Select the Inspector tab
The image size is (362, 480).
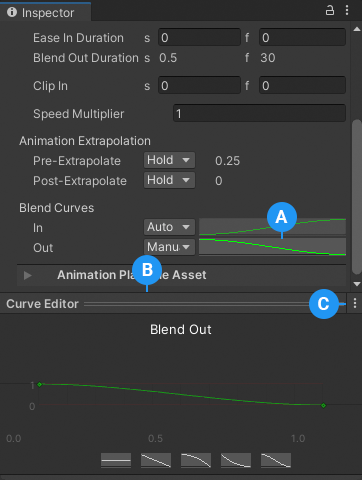tap(45, 12)
